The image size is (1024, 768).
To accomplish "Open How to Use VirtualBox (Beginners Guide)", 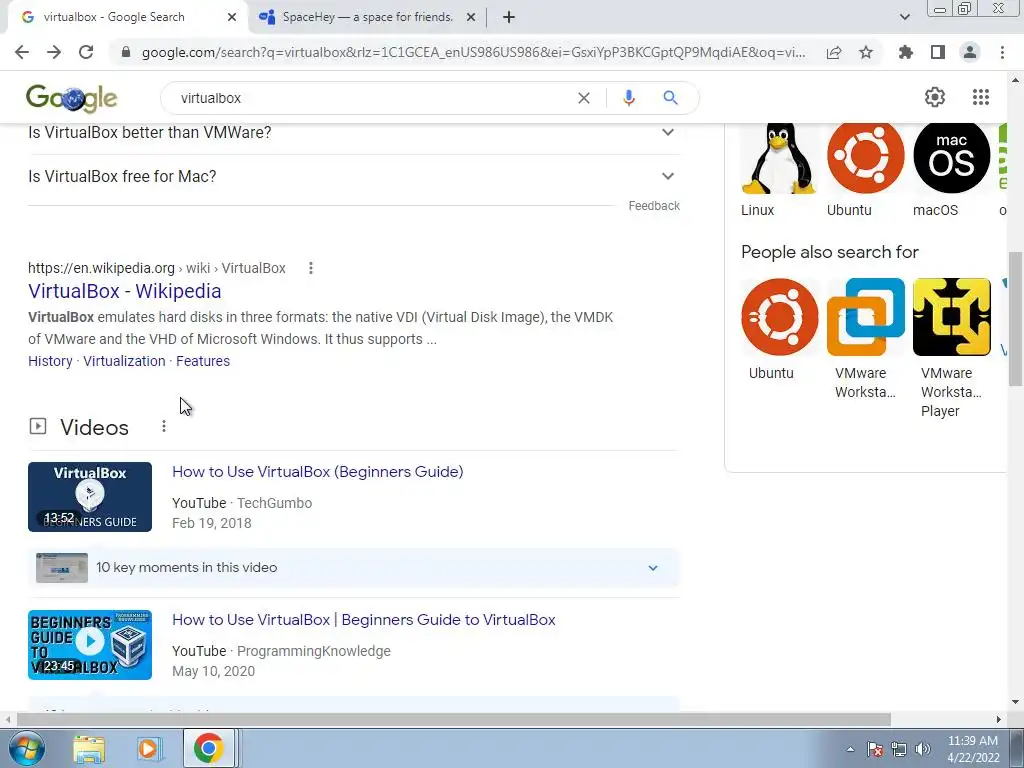I will pos(317,472).
